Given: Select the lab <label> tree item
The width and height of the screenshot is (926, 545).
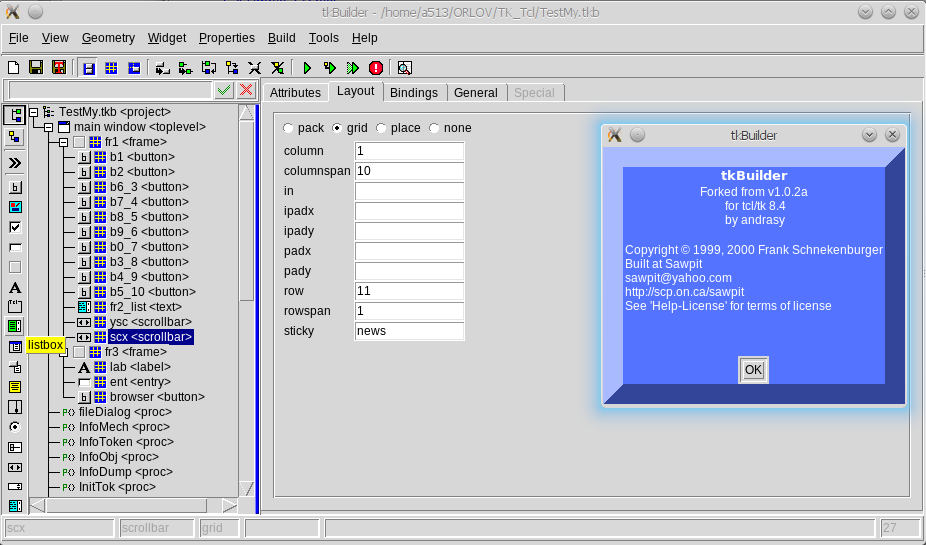Looking at the screenshot, I should pos(140,367).
